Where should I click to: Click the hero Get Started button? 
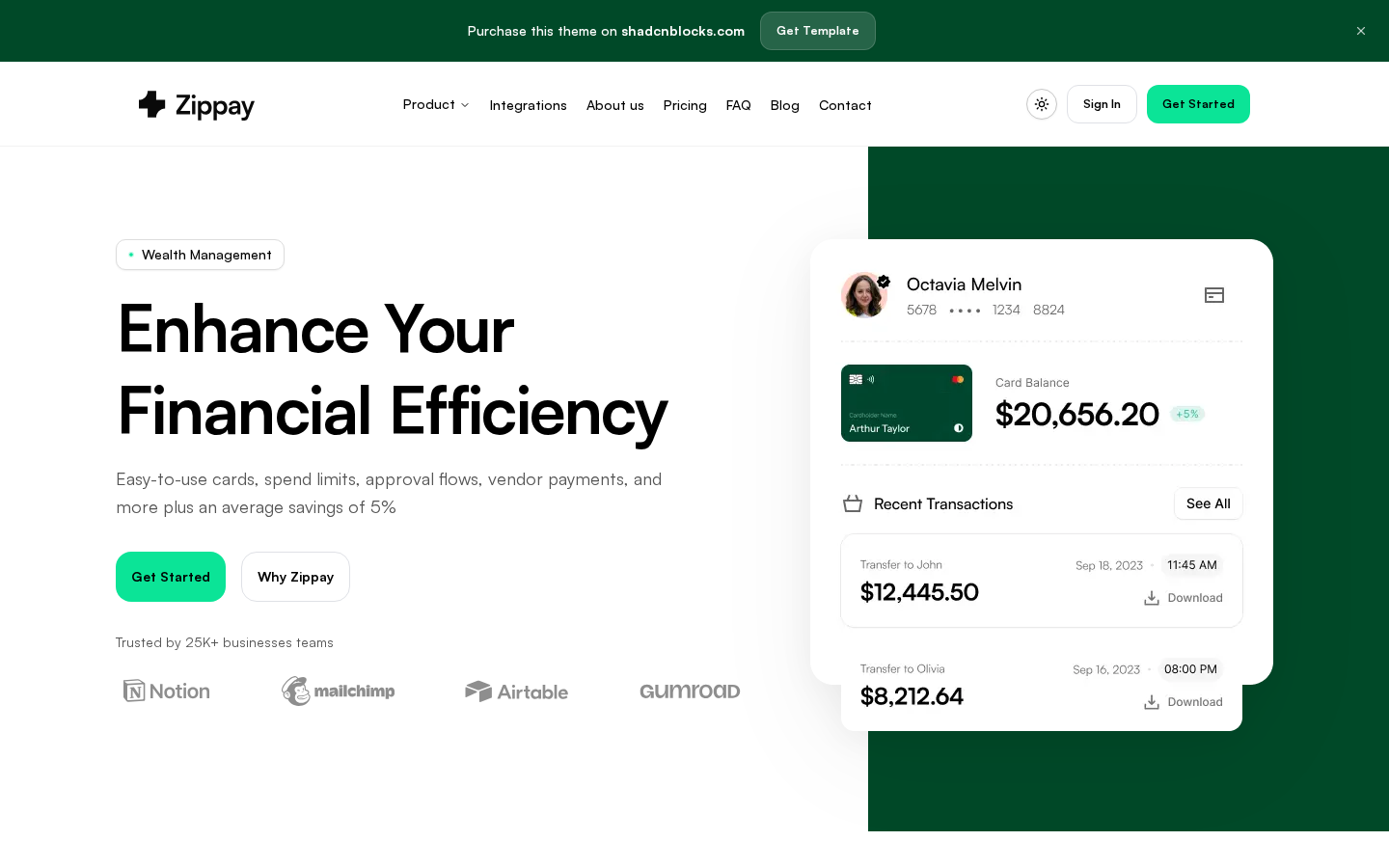[x=171, y=577]
